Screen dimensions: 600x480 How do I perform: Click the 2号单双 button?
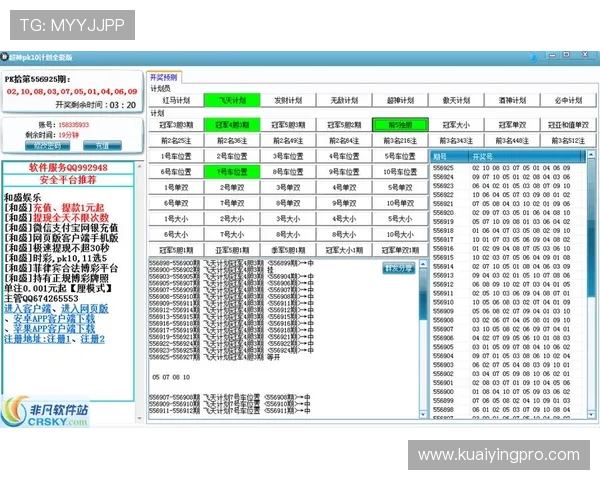[x=232, y=188]
